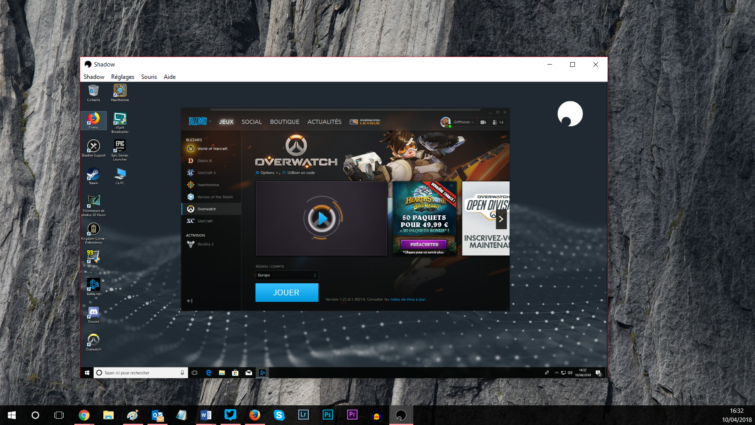Switch to the SOCIAL tab
The height and width of the screenshot is (425, 755).
click(x=251, y=122)
